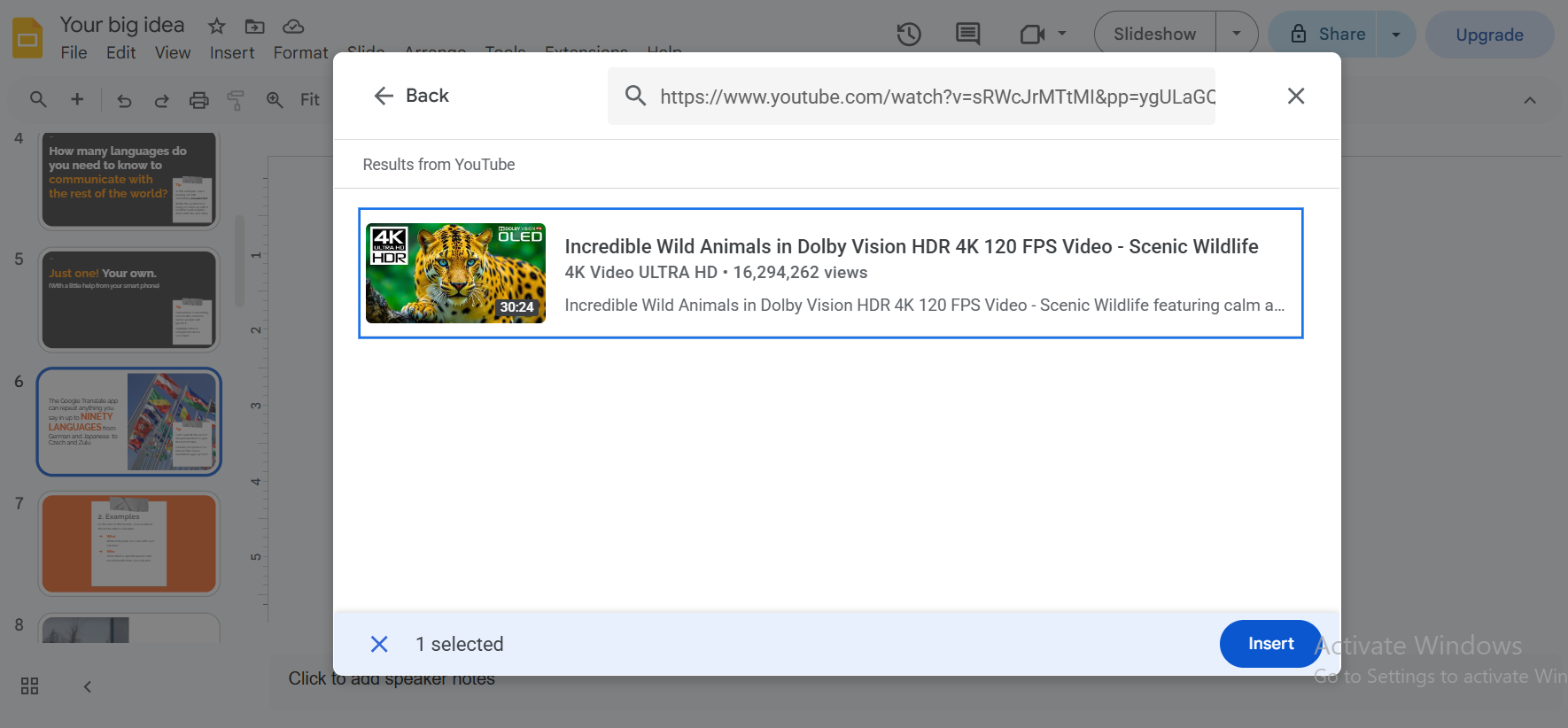The width and height of the screenshot is (1568, 728).
Task: Click the 1 selected label
Action: pyautogui.click(x=459, y=644)
